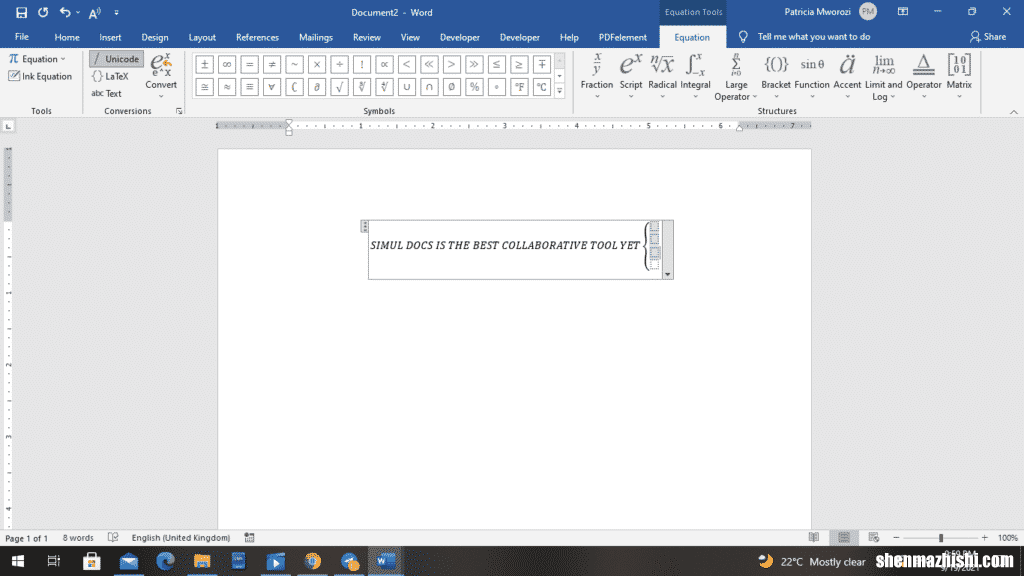Adjust the zoom slider handle
Image resolution: width=1024 pixels, height=576 pixels.
pos(941,537)
